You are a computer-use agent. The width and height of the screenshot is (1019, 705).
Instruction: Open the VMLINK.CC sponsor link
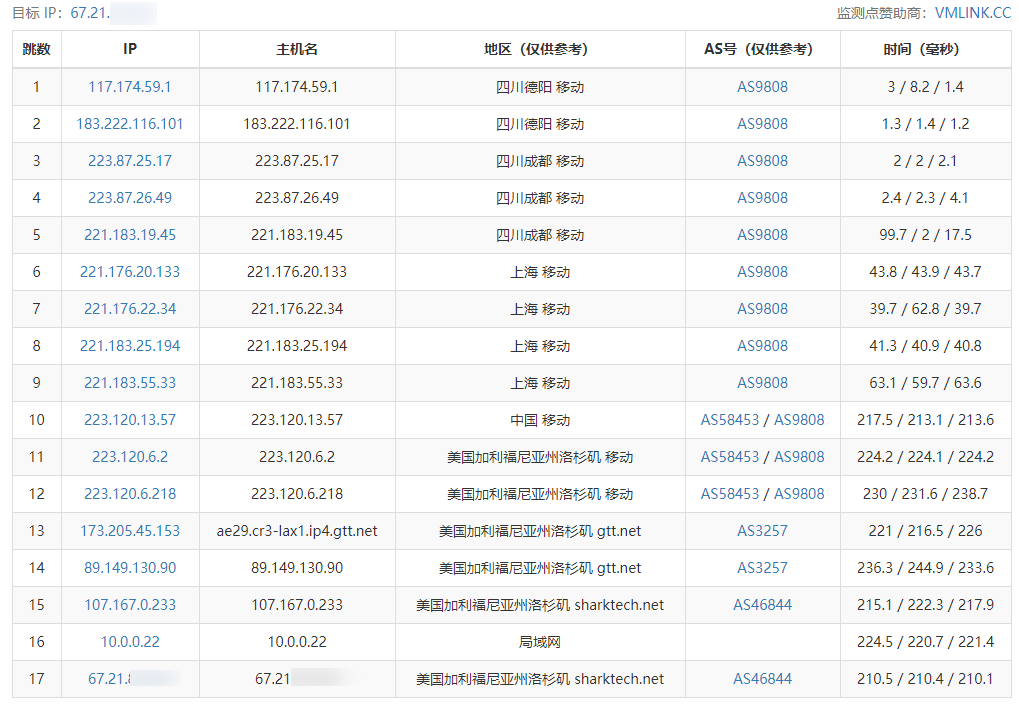pos(972,13)
